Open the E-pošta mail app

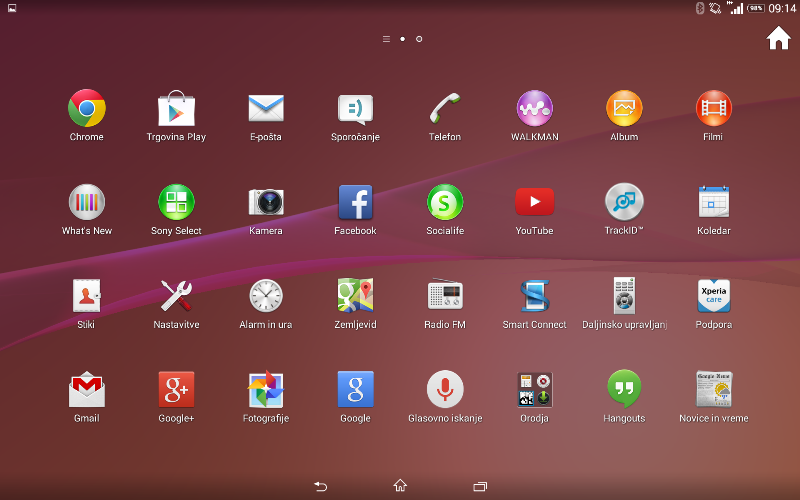[266, 108]
